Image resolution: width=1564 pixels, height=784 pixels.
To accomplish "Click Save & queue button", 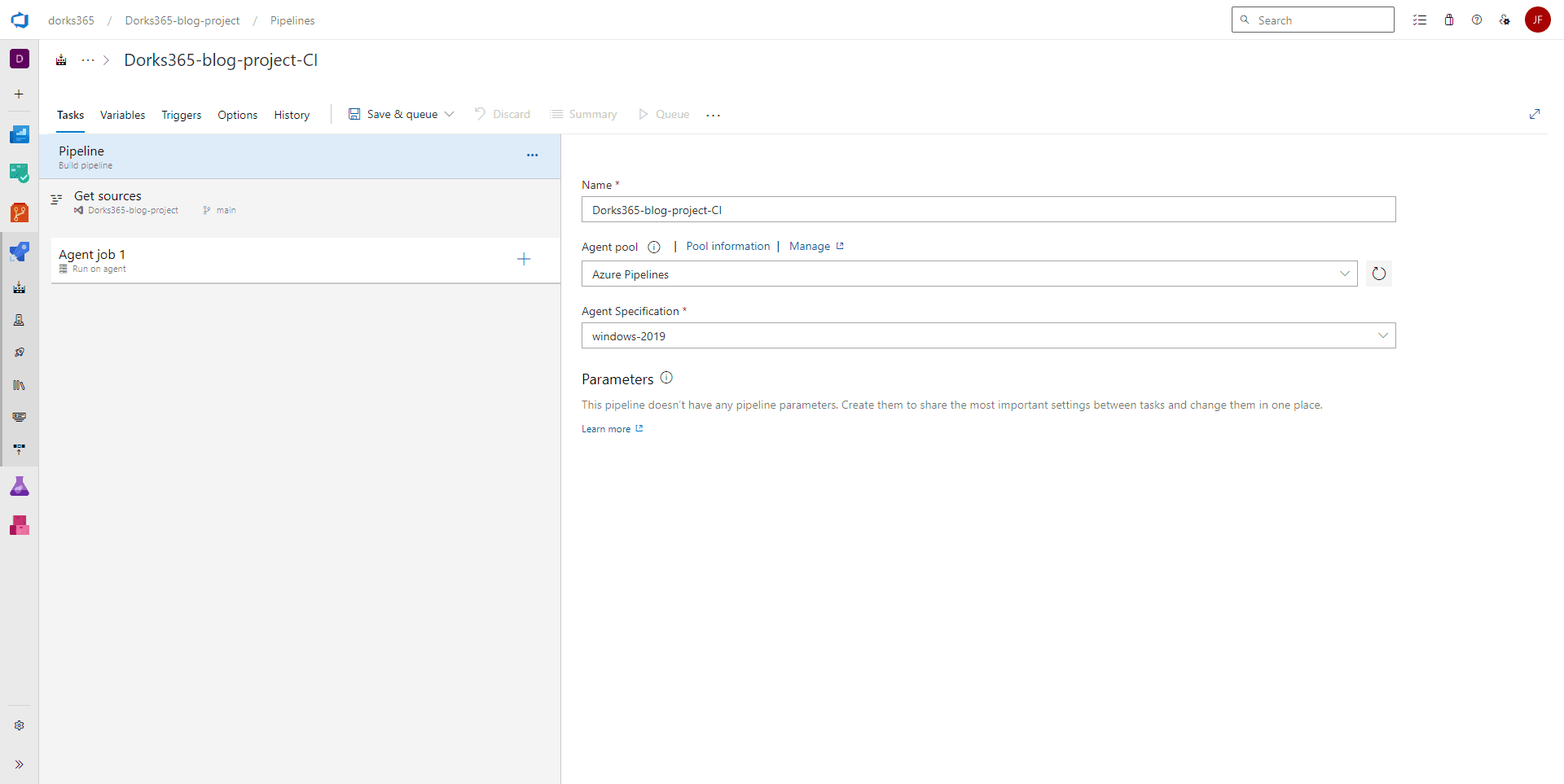I will [x=393, y=114].
